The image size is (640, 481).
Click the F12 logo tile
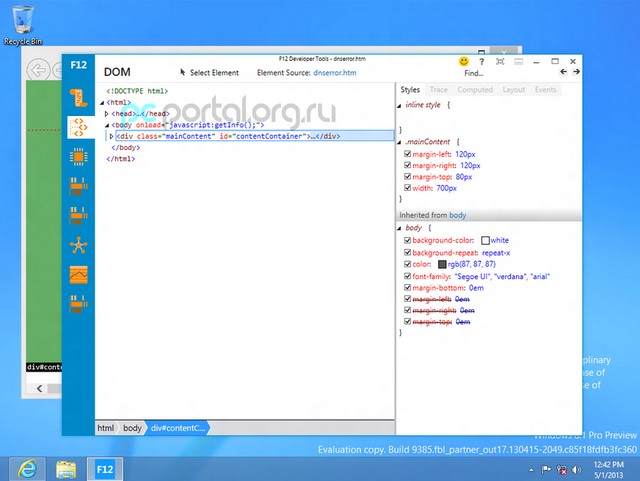(x=78, y=65)
